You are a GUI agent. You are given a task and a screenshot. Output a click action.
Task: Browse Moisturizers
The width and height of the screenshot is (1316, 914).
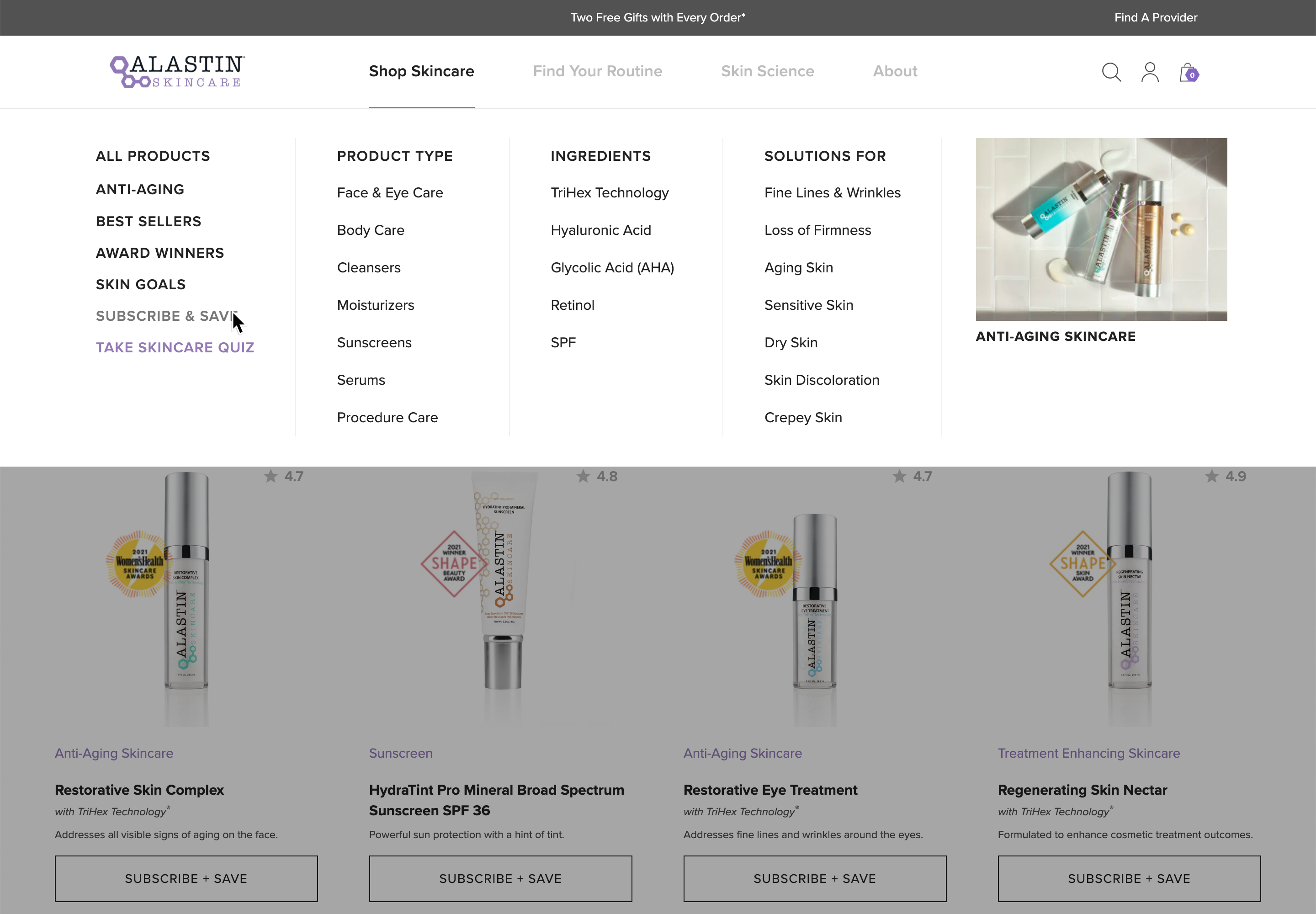click(376, 305)
